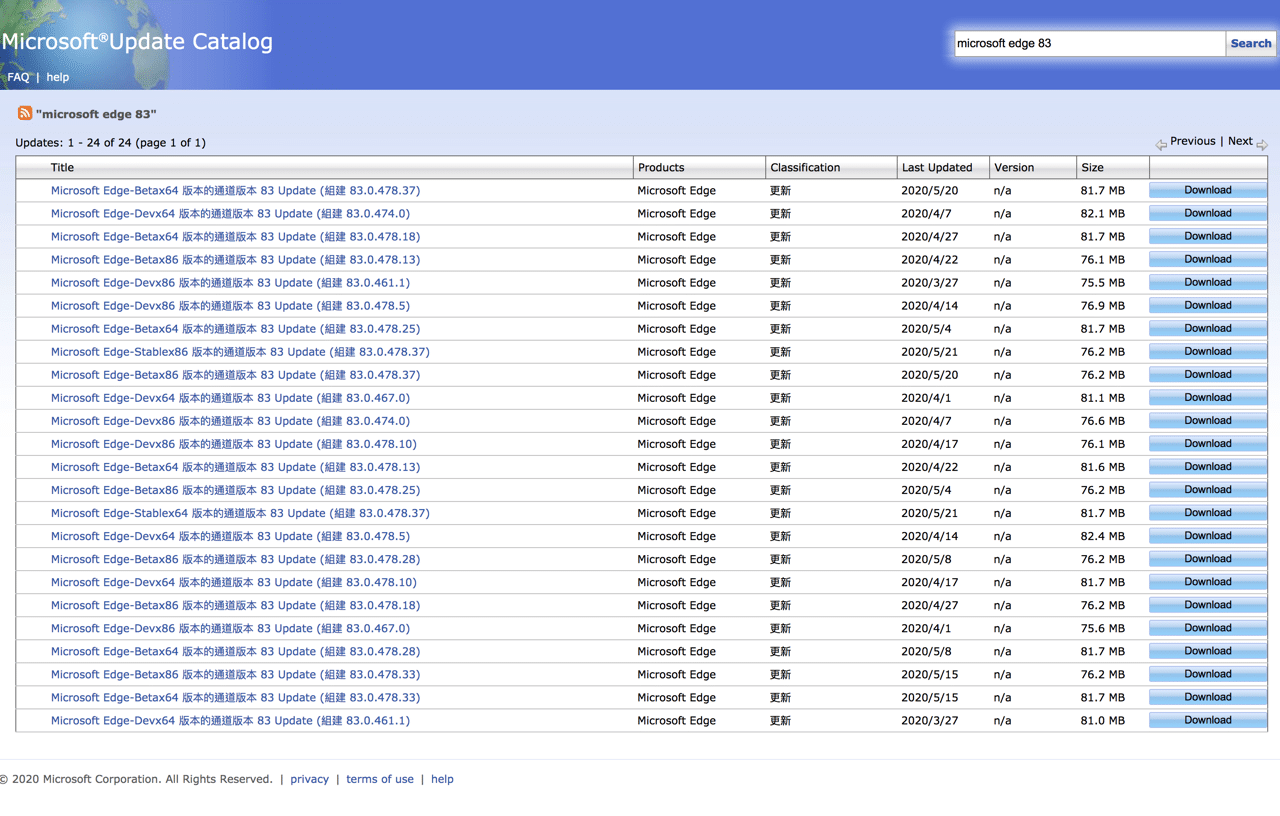Download Edge-Devx86 83.0.461.1 update

pyautogui.click(x=1208, y=282)
